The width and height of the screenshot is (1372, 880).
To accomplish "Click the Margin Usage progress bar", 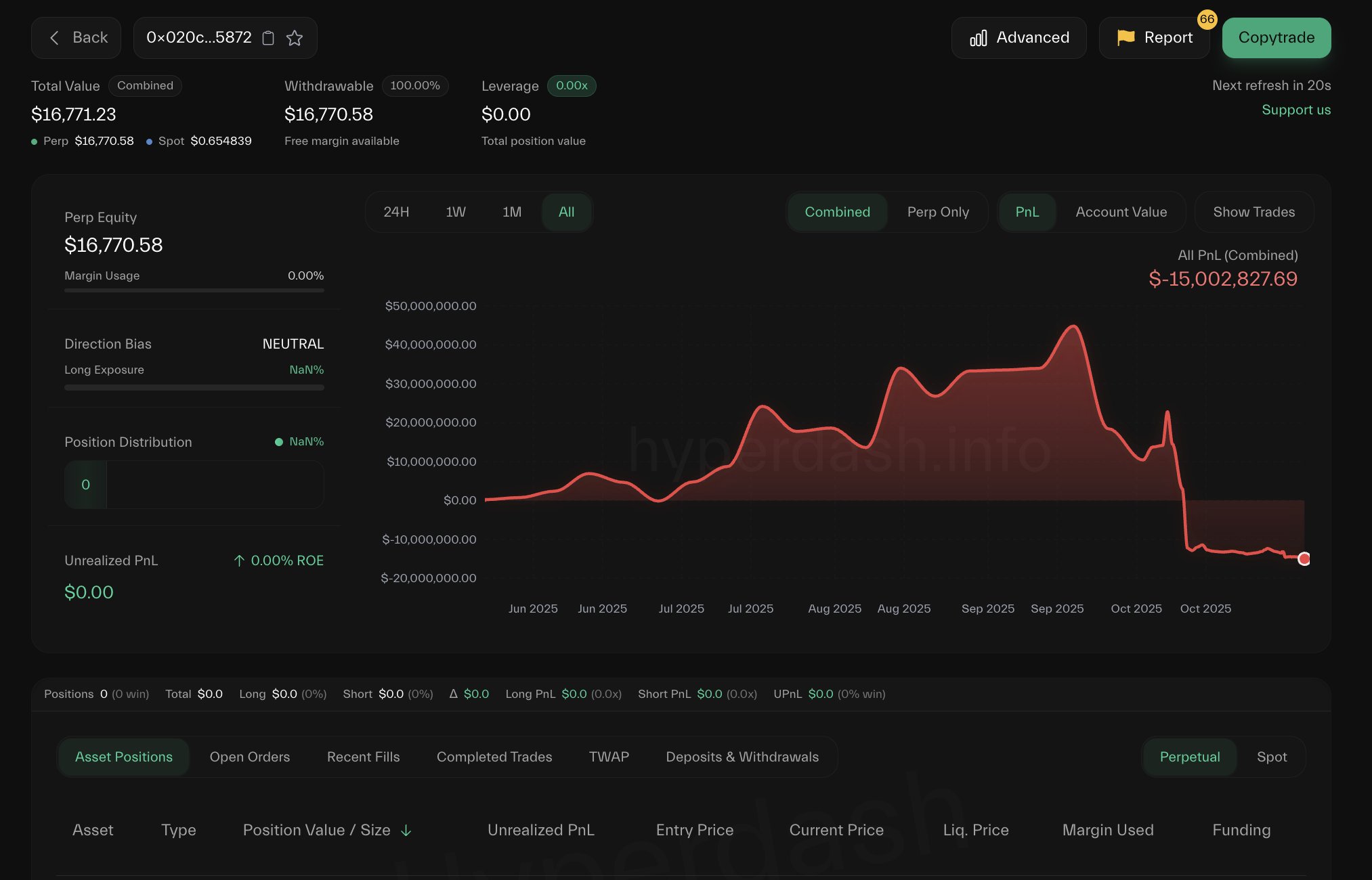I will tap(194, 290).
